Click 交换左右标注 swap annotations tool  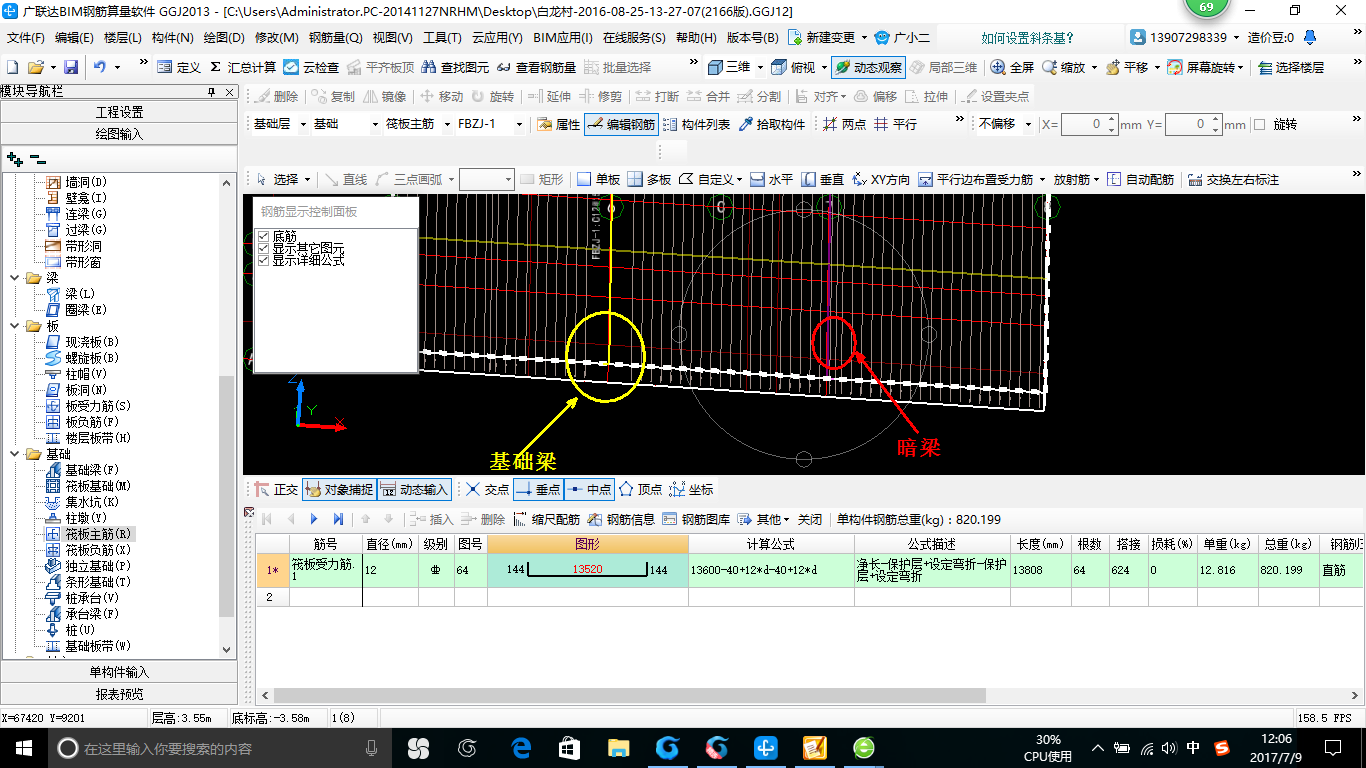(1232, 180)
